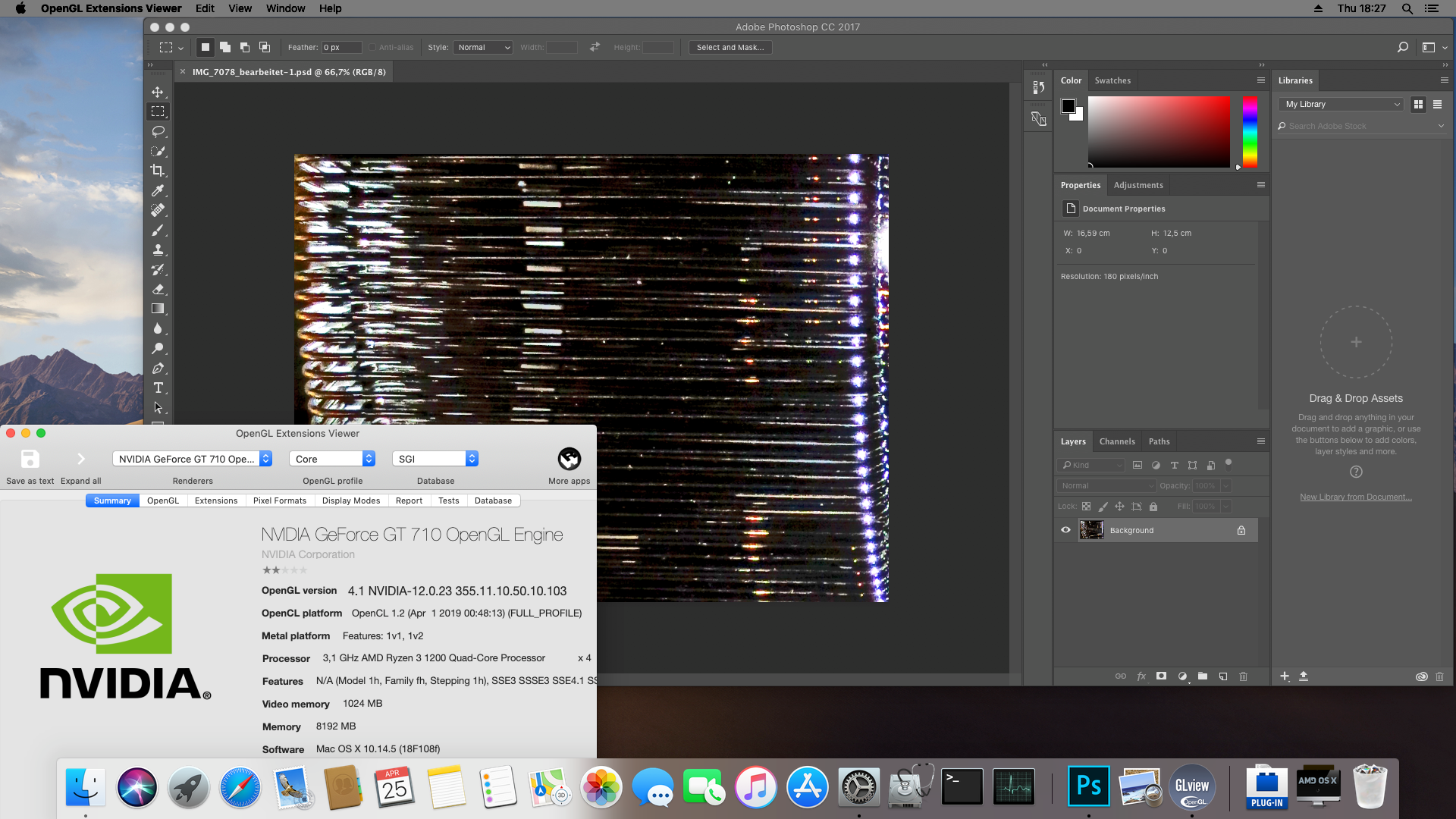Open New Library from Document link

(1355, 497)
